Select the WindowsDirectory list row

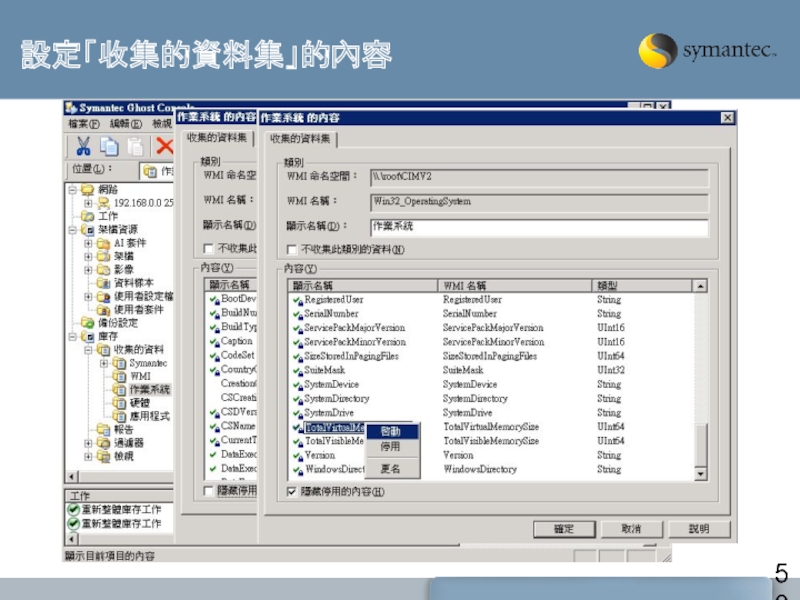tap(490, 470)
